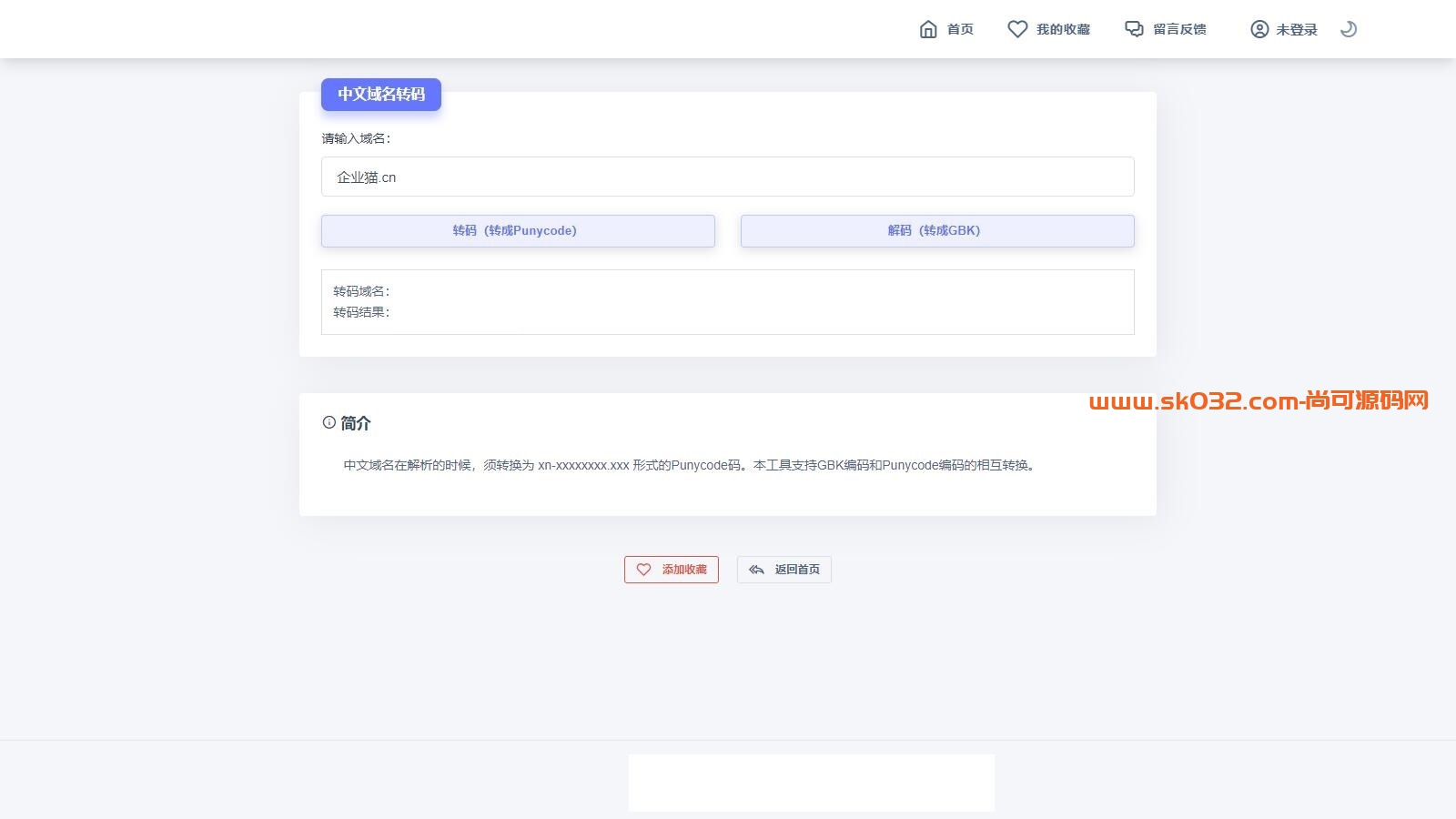The width and height of the screenshot is (1456, 819).
Task: Click the info icon beside 简介
Action: point(329,422)
